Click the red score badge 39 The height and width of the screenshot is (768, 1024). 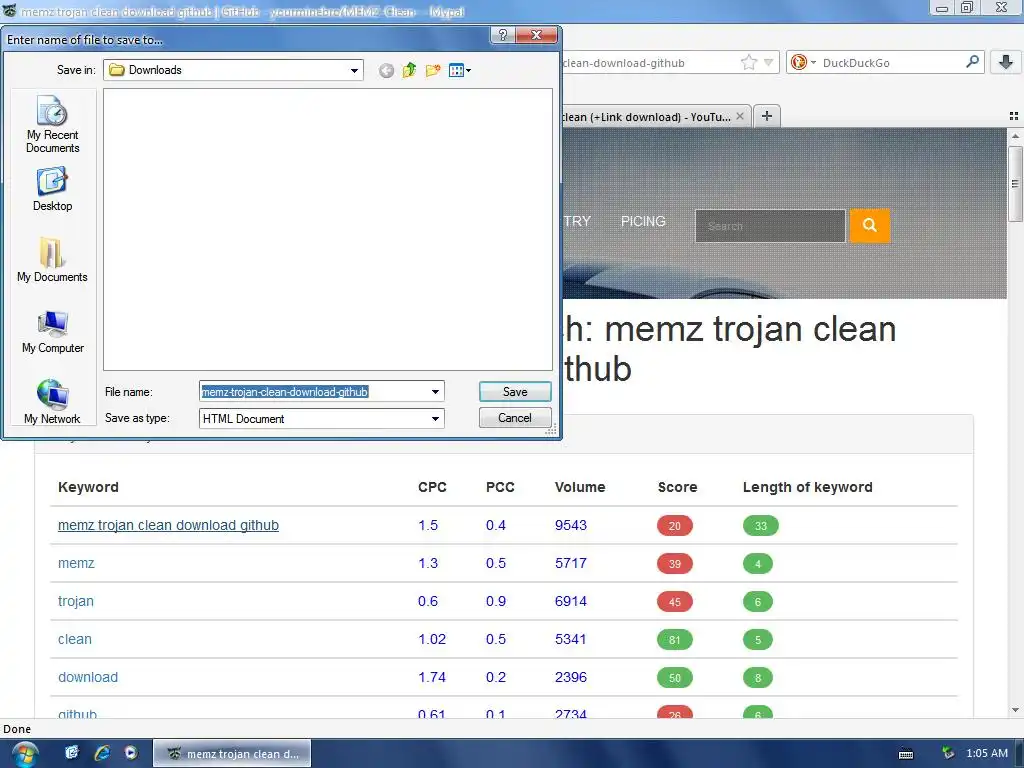[675, 564]
